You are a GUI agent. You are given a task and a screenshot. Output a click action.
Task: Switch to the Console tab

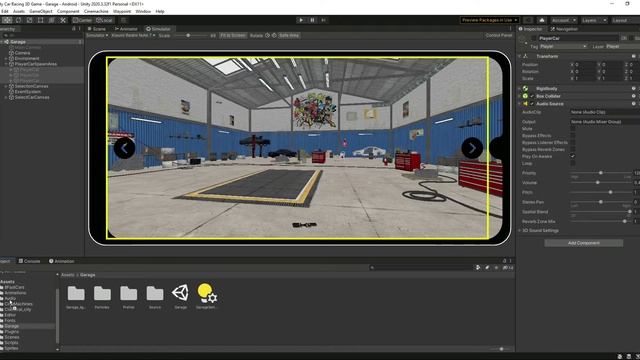tap(29, 261)
